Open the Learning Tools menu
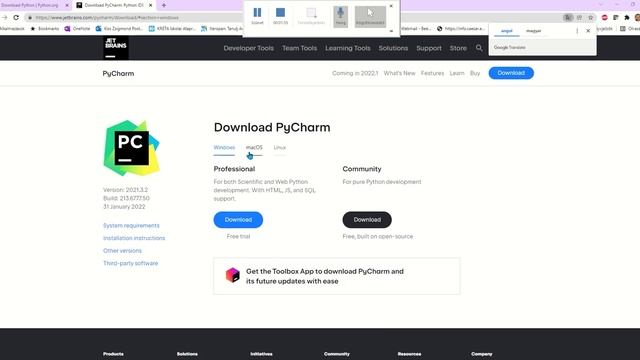This screenshot has height=360, width=640. 348,48
